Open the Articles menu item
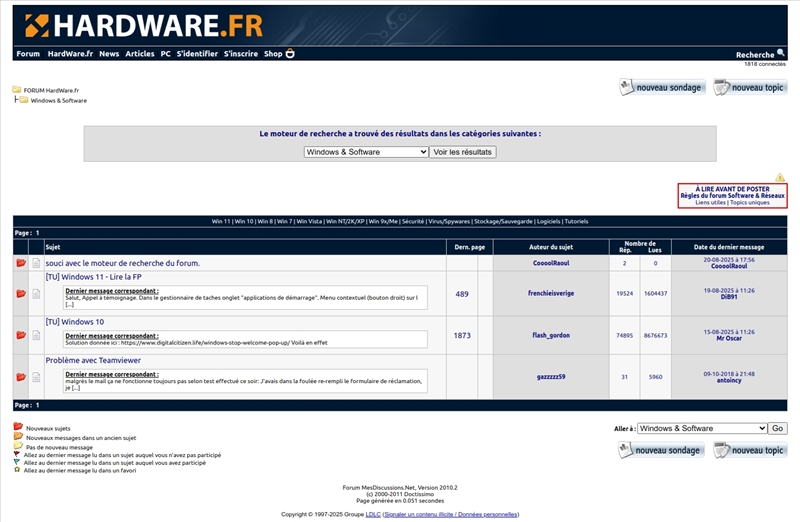 point(140,54)
